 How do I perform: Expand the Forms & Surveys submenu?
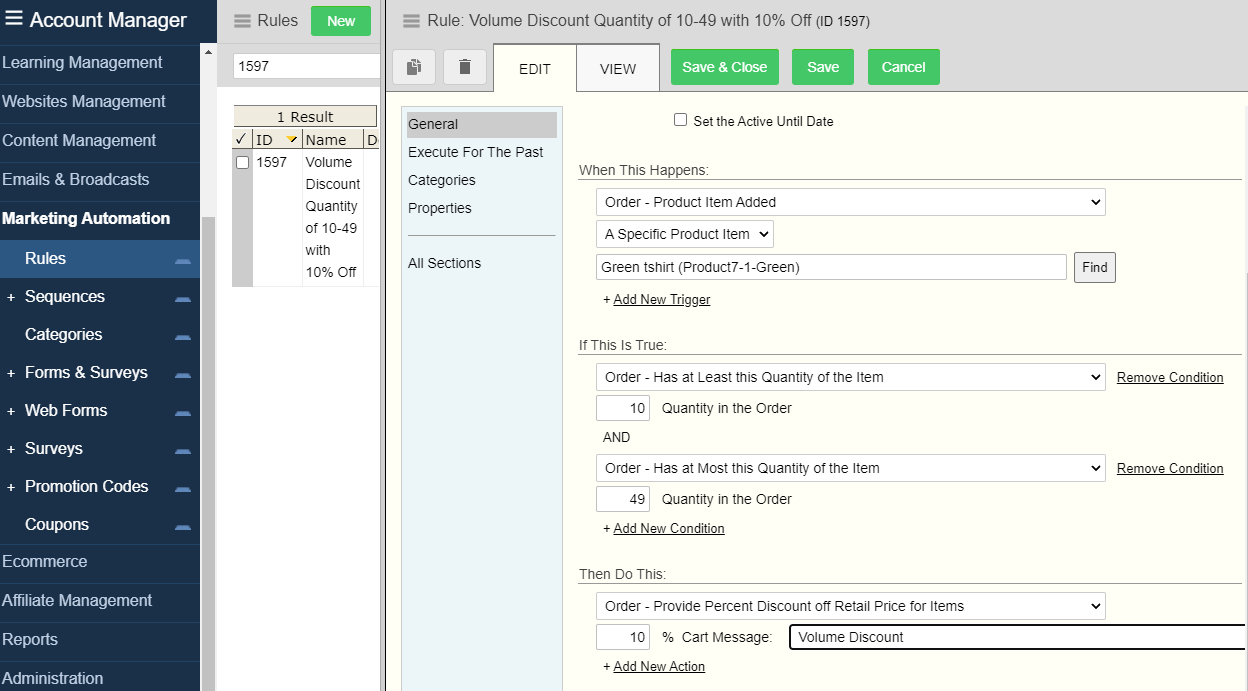(11, 373)
